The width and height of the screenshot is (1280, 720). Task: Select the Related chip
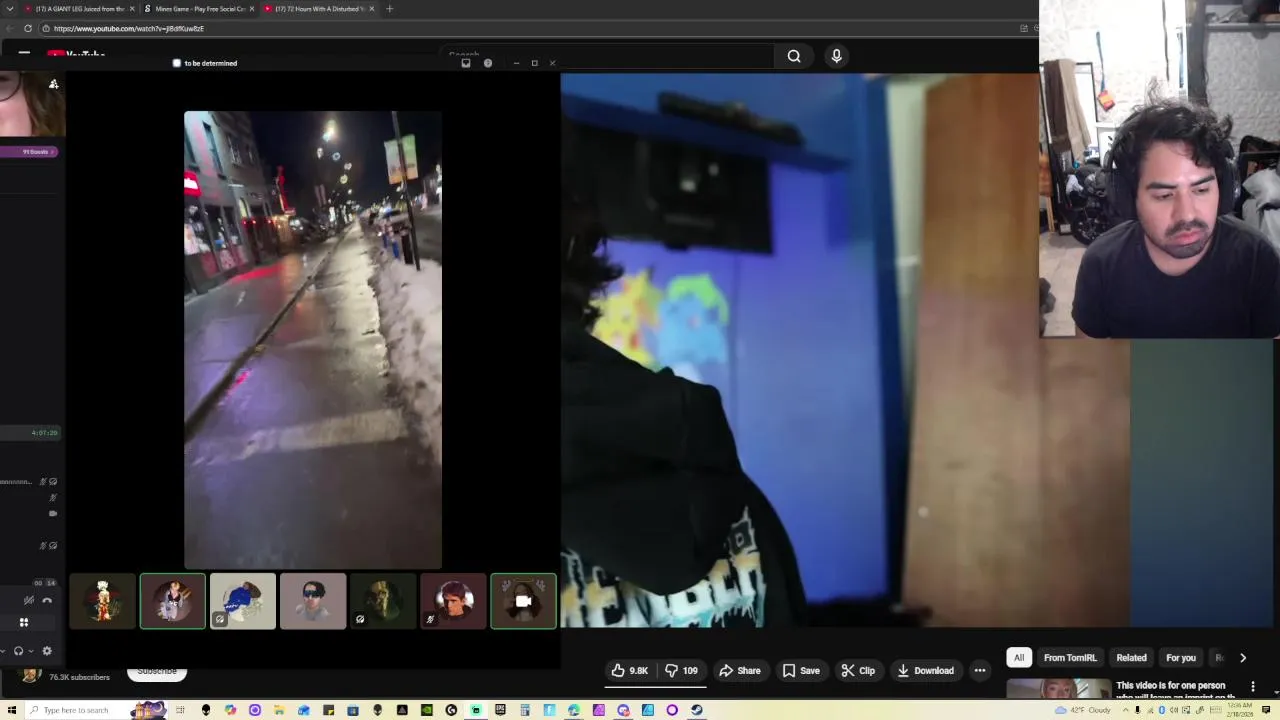[x=1131, y=658]
